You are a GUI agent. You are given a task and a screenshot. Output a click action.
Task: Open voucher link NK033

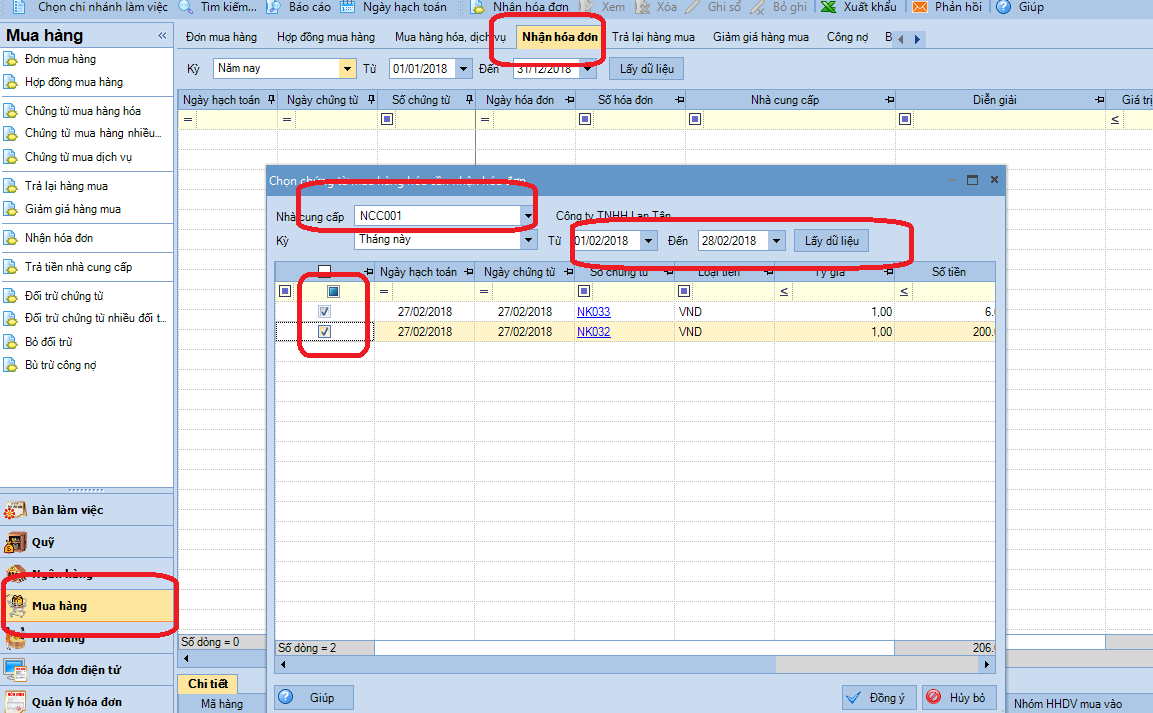593,312
